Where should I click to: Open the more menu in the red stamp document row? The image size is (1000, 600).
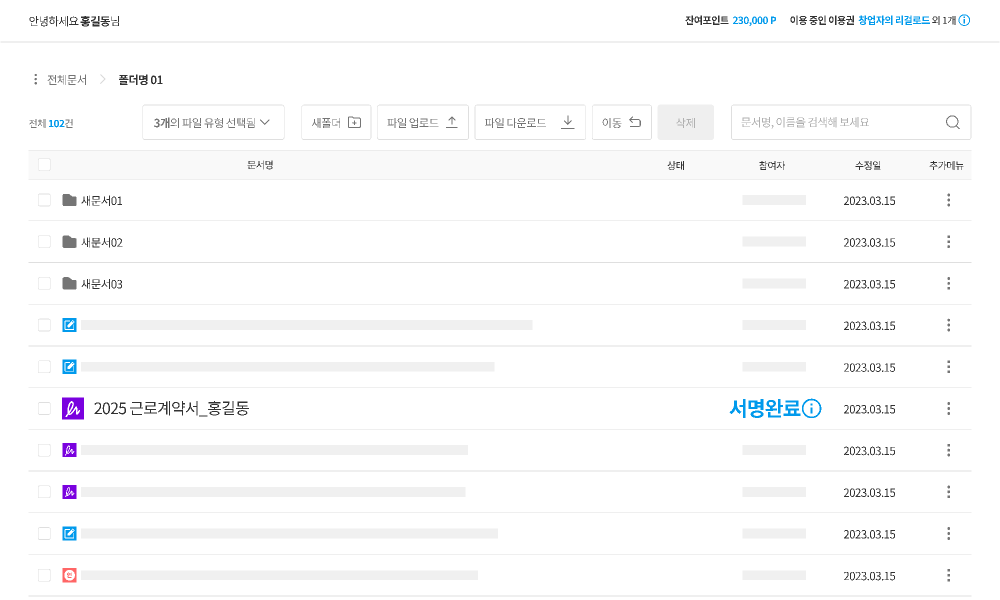click(948, 575)
